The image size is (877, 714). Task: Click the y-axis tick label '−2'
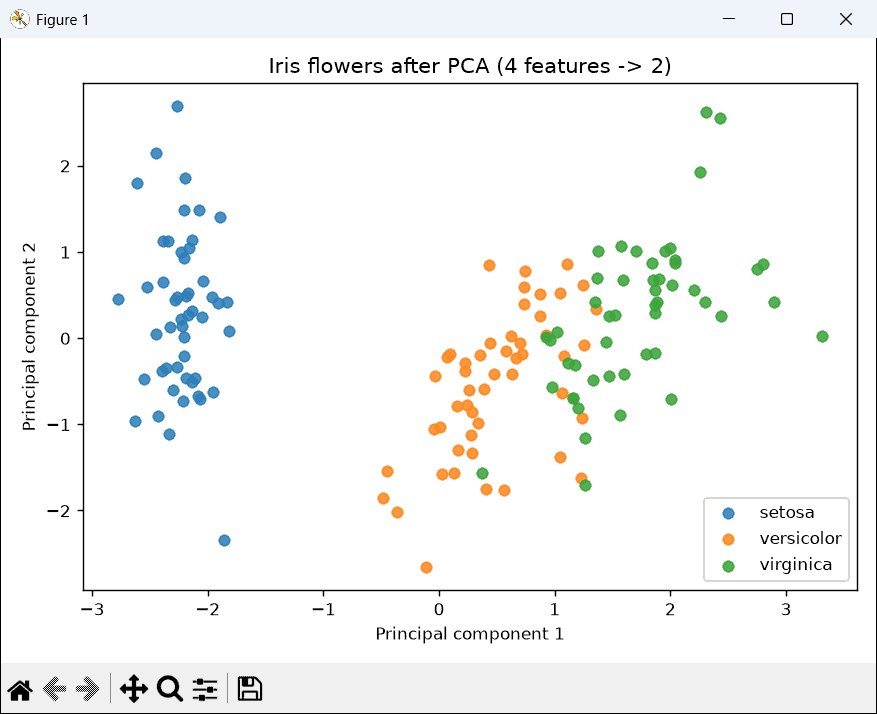[x=59, y=510]
